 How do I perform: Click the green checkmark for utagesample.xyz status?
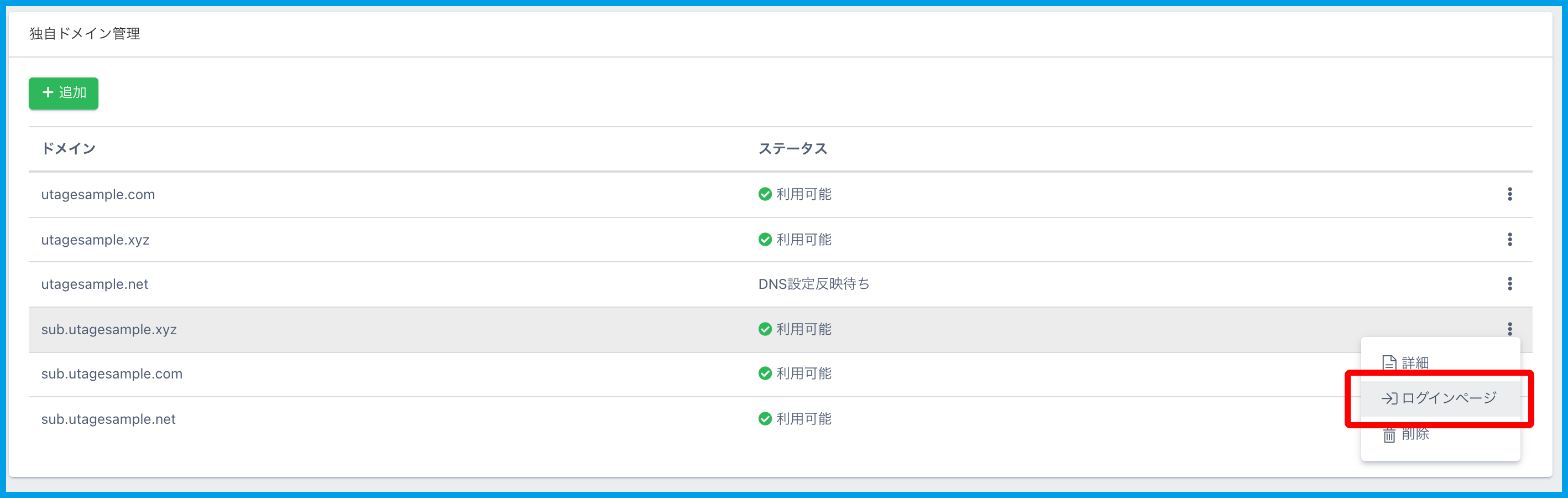pos(765,240)
